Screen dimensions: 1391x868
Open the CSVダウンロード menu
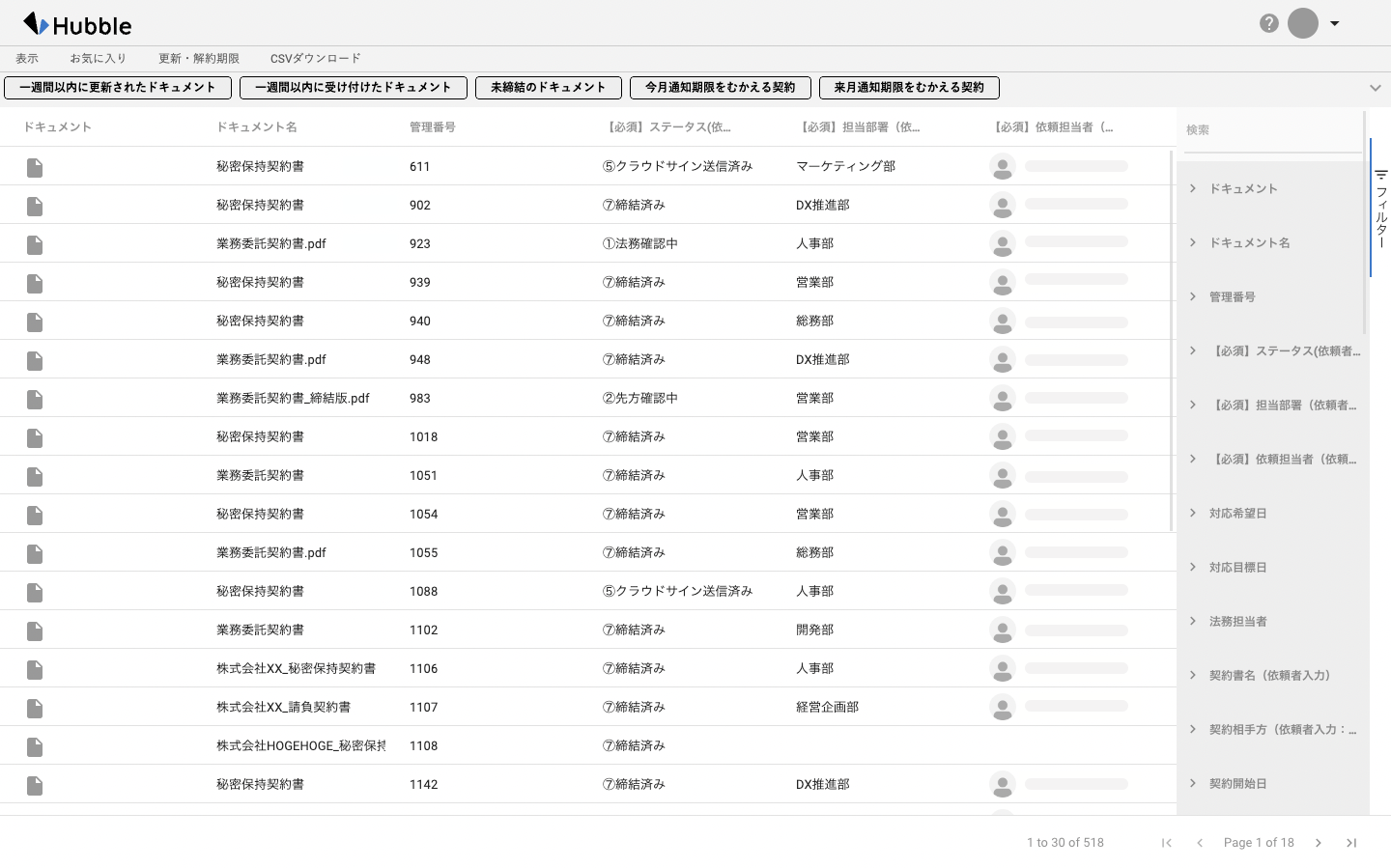tap(315, 59)
